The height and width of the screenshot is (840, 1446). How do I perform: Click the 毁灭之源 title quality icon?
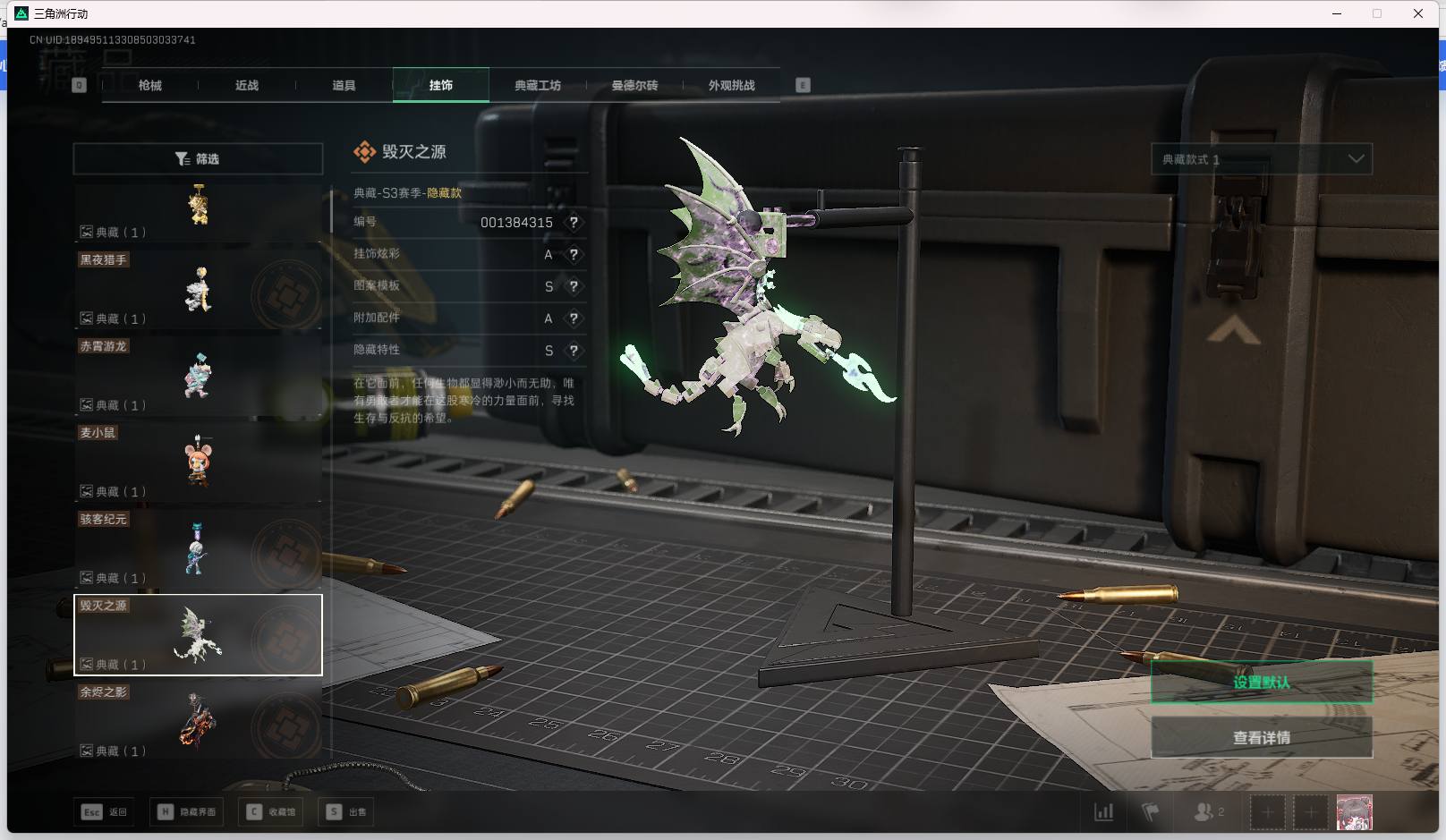[364, 152]
